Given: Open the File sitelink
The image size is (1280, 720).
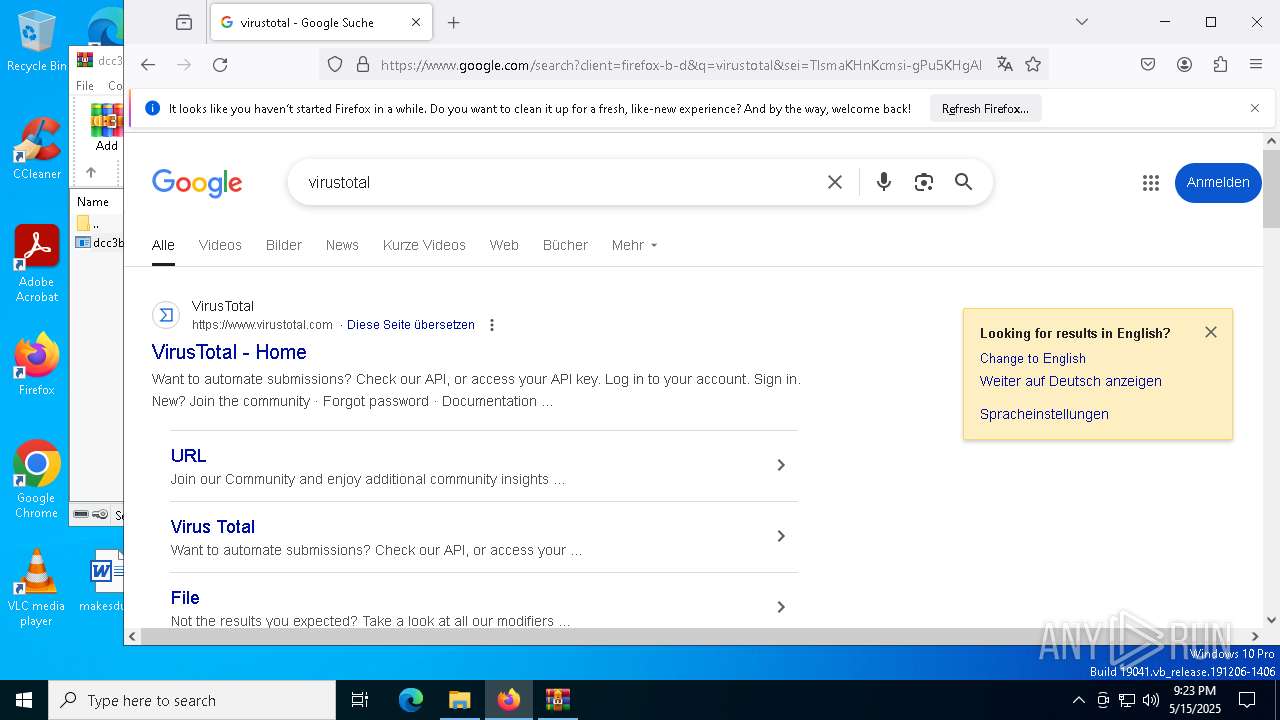Looking at the screenshot, I should 185,598.
